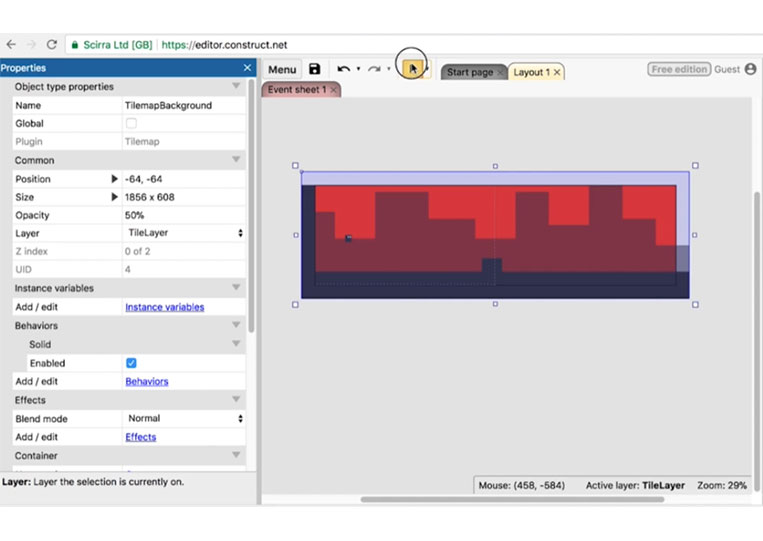
Task: Open the Guest account avatar icon
Action: click(x=750, y=69)
